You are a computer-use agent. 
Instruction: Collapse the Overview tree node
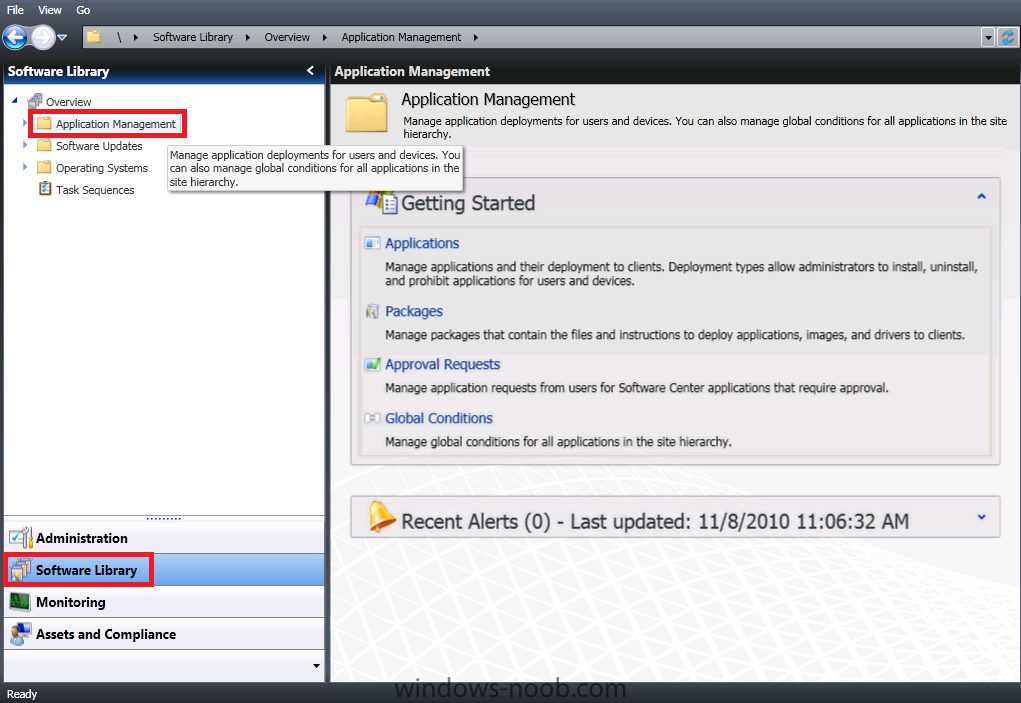(14, 100)
